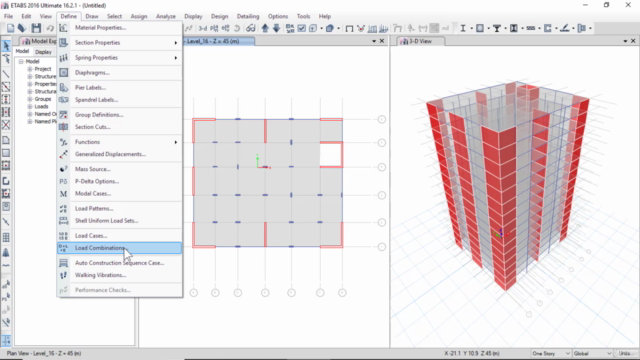Open Group Definitions entry
The width and height of the screenshot is (640, 360).
point(119,115)
